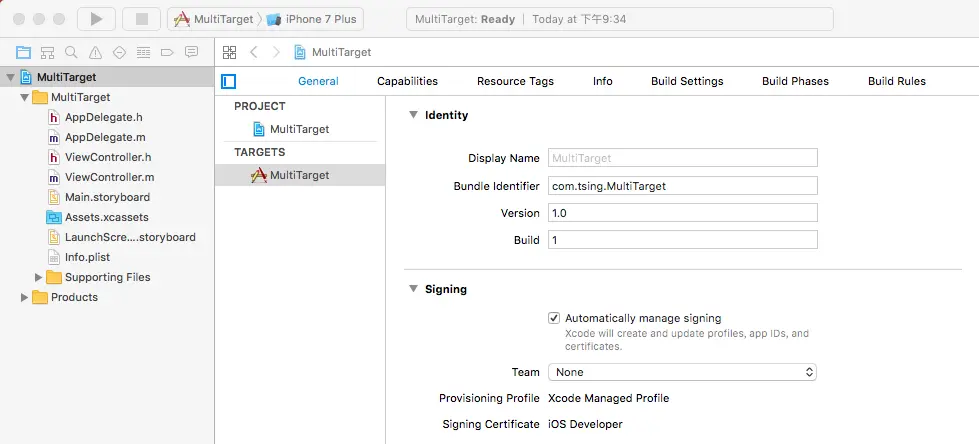The height and width of the screenshot is (444, 979).
Task: Collapse the MultiTarget group folder
Action: (x=24, y=97)
